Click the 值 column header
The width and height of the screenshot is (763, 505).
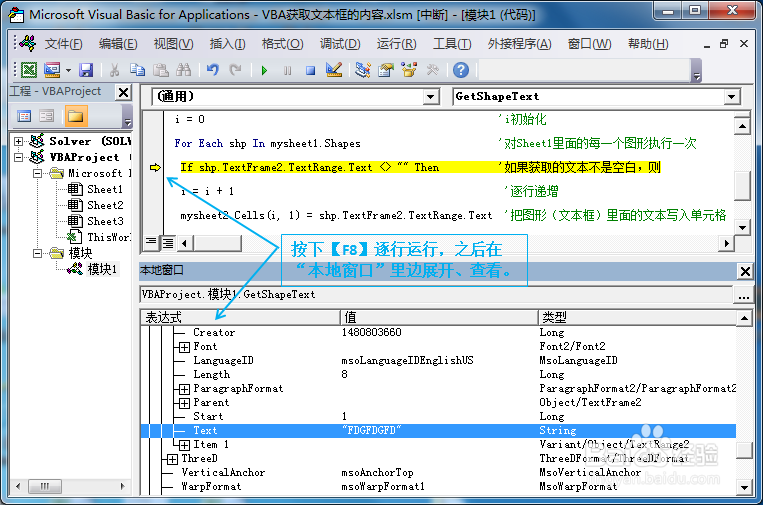coord(439,318)
